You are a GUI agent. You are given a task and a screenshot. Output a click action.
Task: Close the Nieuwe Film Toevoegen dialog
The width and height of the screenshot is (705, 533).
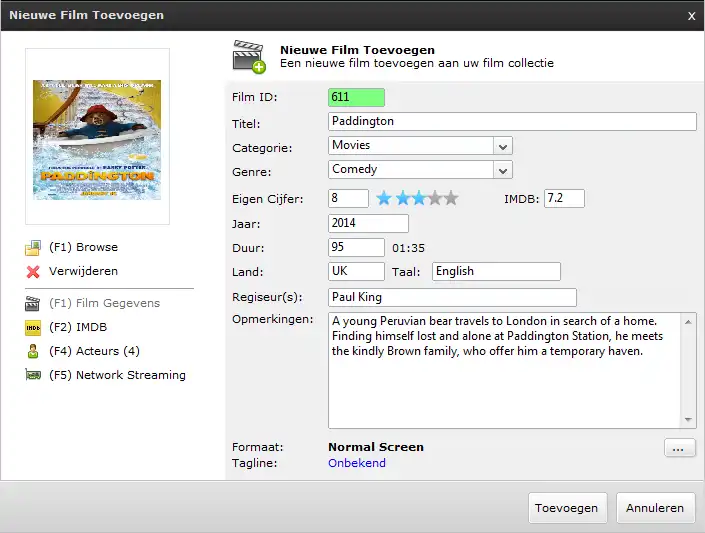pyautogui.click(x=692, y=16)
